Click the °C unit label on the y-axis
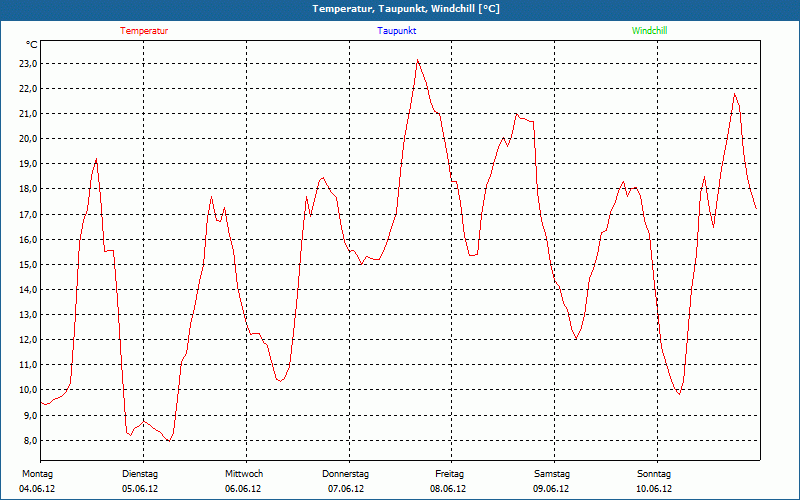The height and width of the screenshot is (500, 800). 31,45
